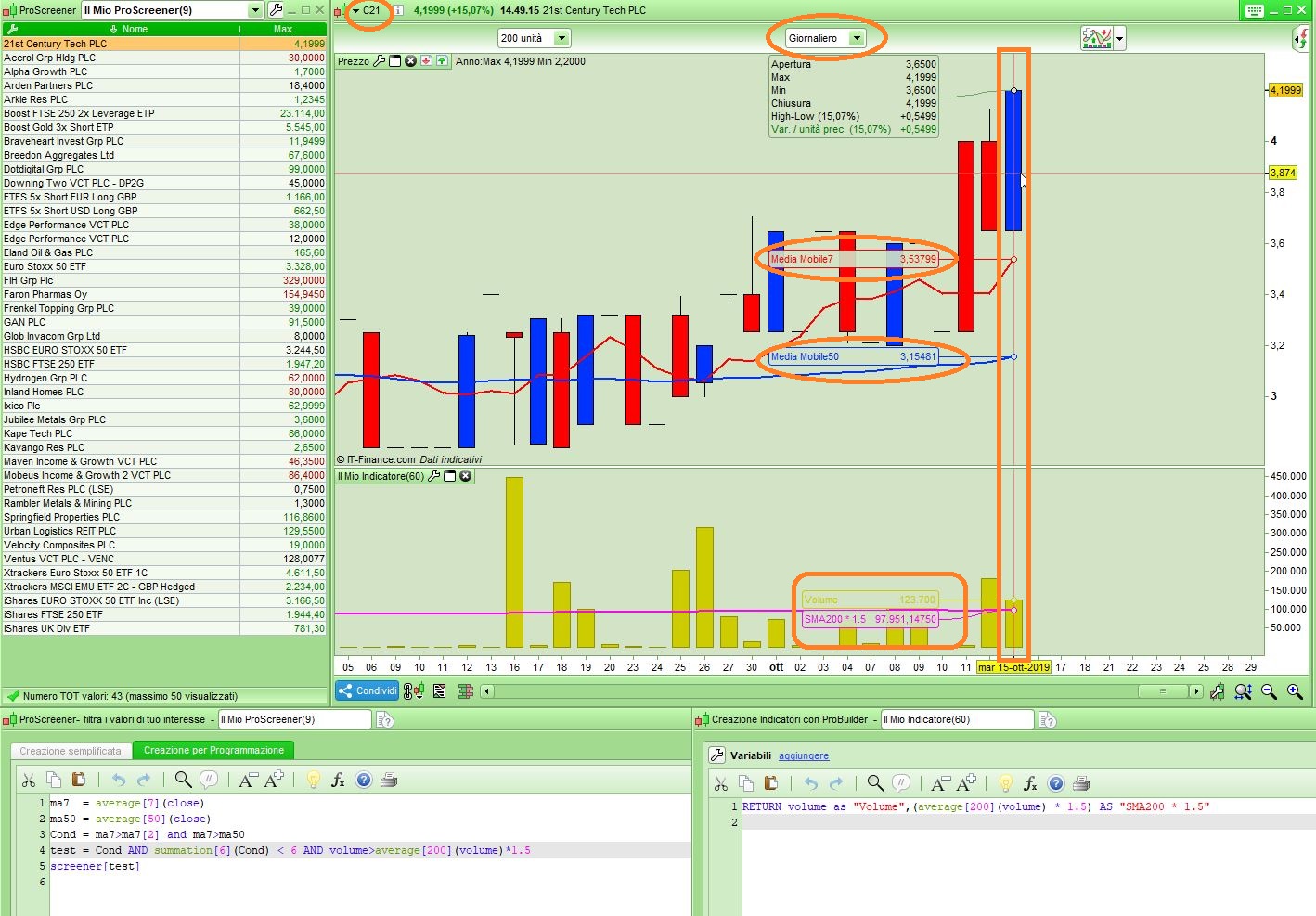The height and width of the screenshot is (916, 1316).
Task: Click the 15-ott-2019 date marker on time axis
Action: [x=1013, y=667]
